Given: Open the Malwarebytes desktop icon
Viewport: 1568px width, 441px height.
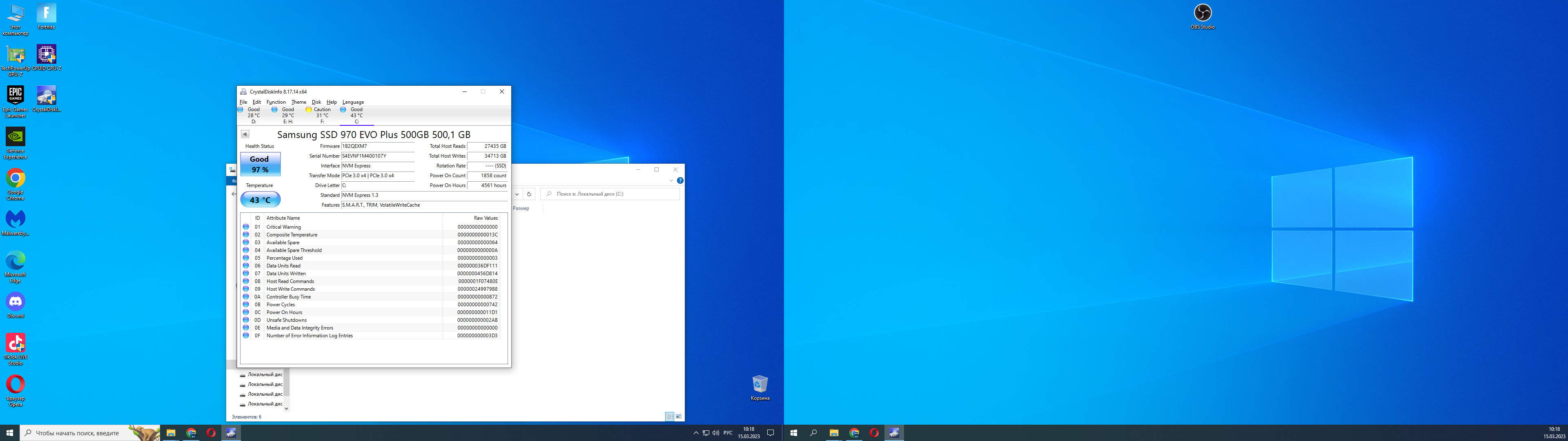Looking at the screenshot, I should tap(15, 223).
